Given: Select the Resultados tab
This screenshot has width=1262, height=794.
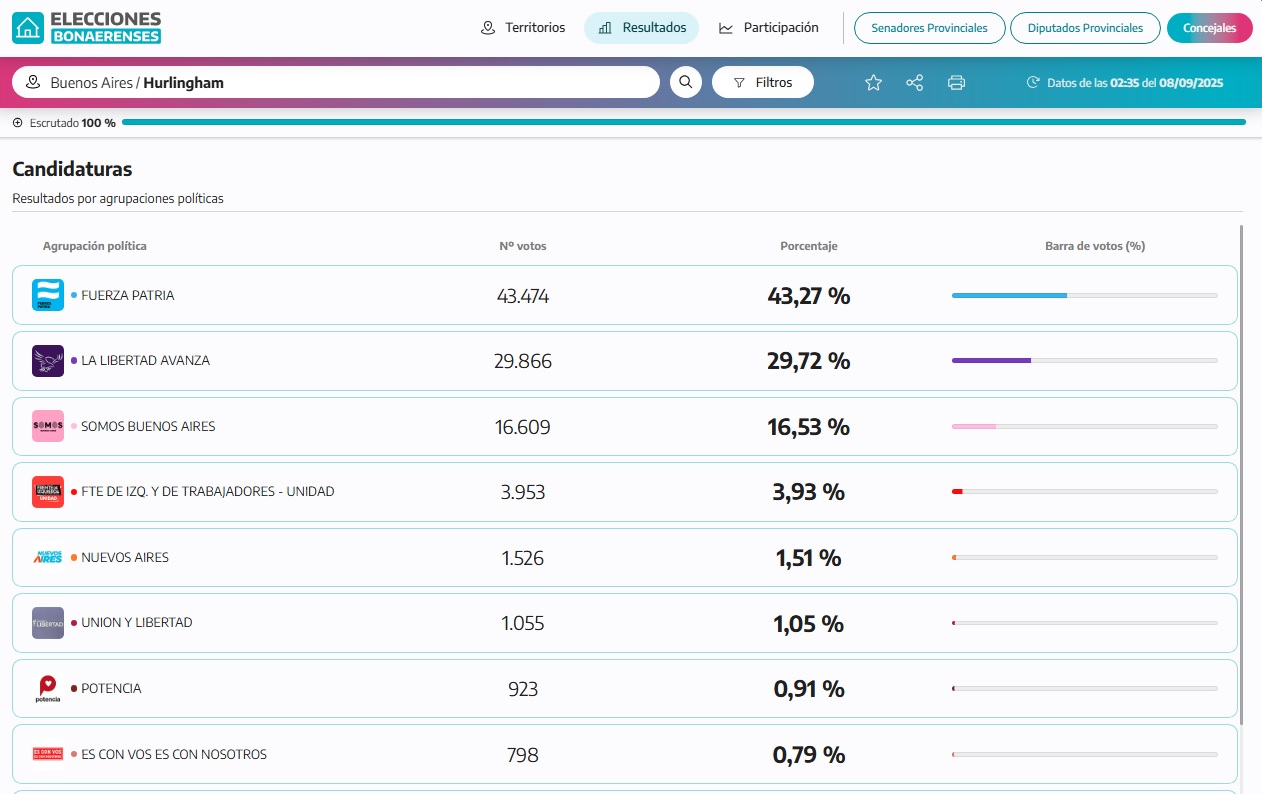Looking at the screenshot, I should [642, 28].
